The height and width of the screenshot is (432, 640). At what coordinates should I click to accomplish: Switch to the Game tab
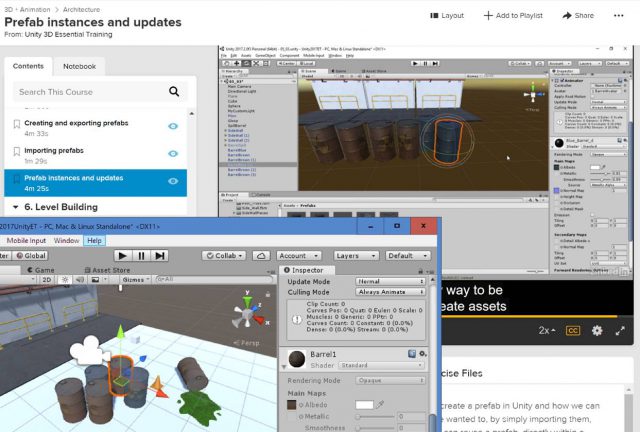[x=41, y=270]
